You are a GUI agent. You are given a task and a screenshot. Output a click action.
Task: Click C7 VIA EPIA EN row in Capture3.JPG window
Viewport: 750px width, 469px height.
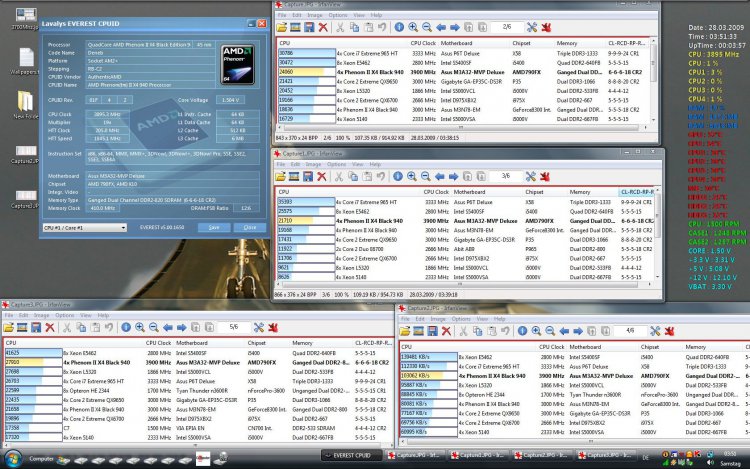point(197,428)
